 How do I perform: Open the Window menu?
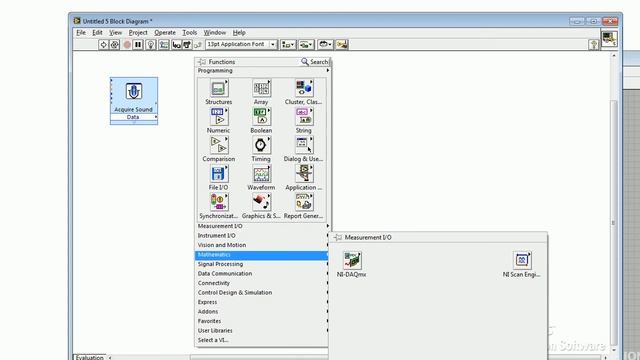215,32
